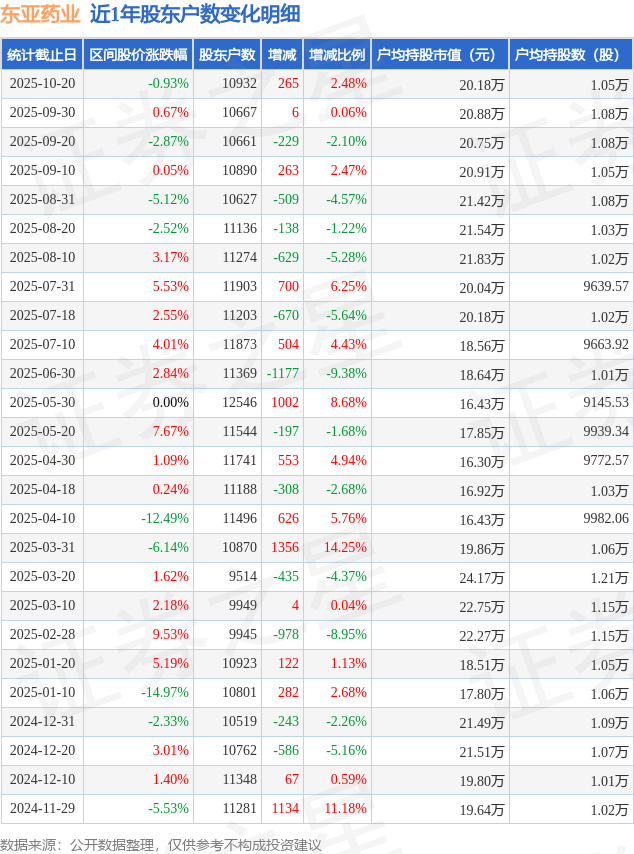Screen dimensions: 634x854
Task: Select the 14.25% change ratio cell
Action: click(345, 548)
